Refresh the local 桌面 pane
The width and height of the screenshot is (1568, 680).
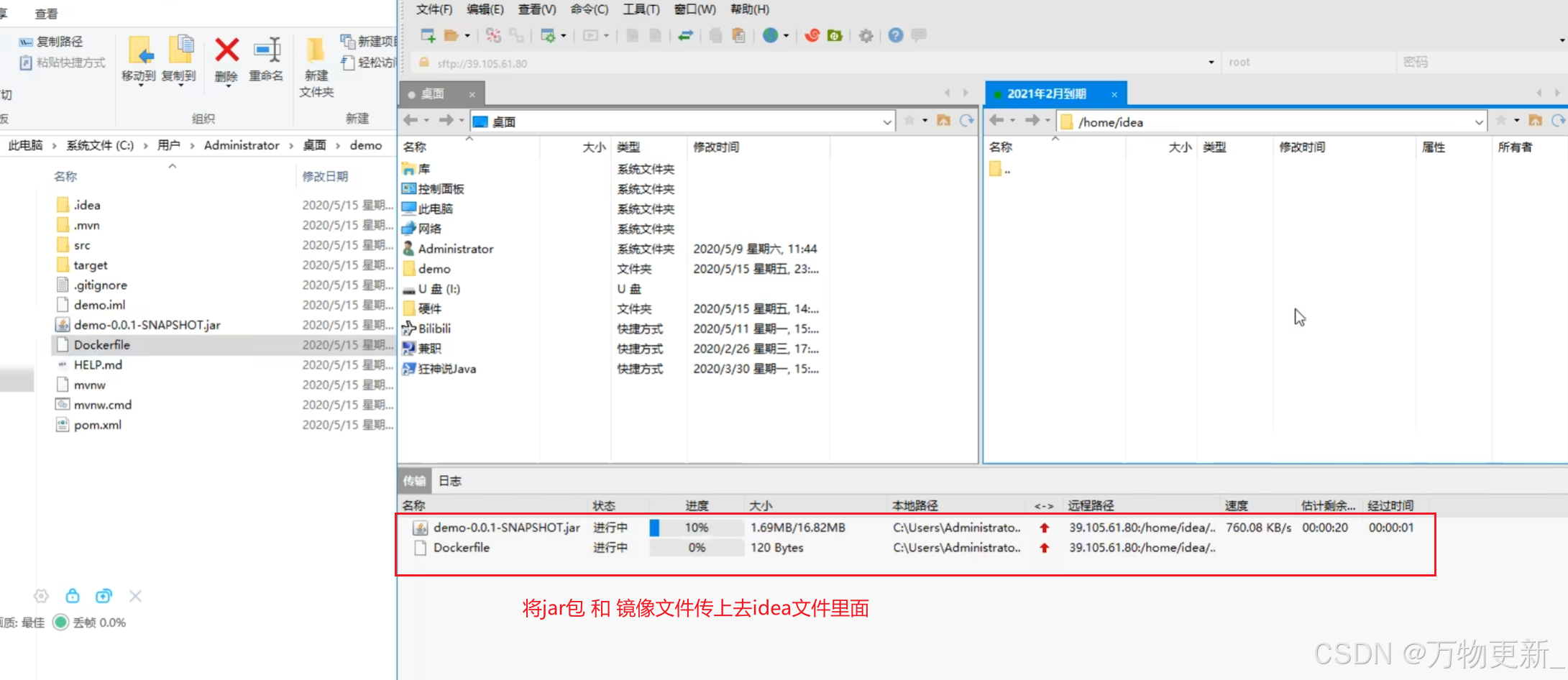click(x=967, y=121)
